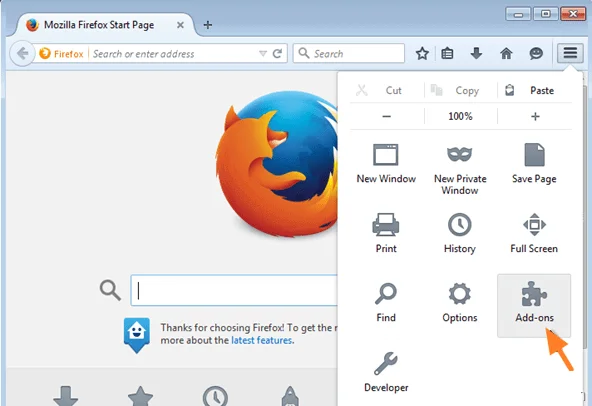The width and height of the screenshot is (592, 406).
Task: Open History from the menu panel
Action: click(x=460, y=233)
